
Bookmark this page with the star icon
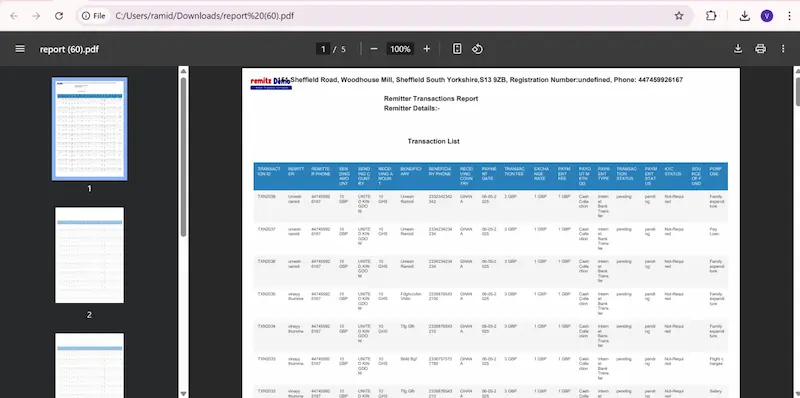(679, 16)
